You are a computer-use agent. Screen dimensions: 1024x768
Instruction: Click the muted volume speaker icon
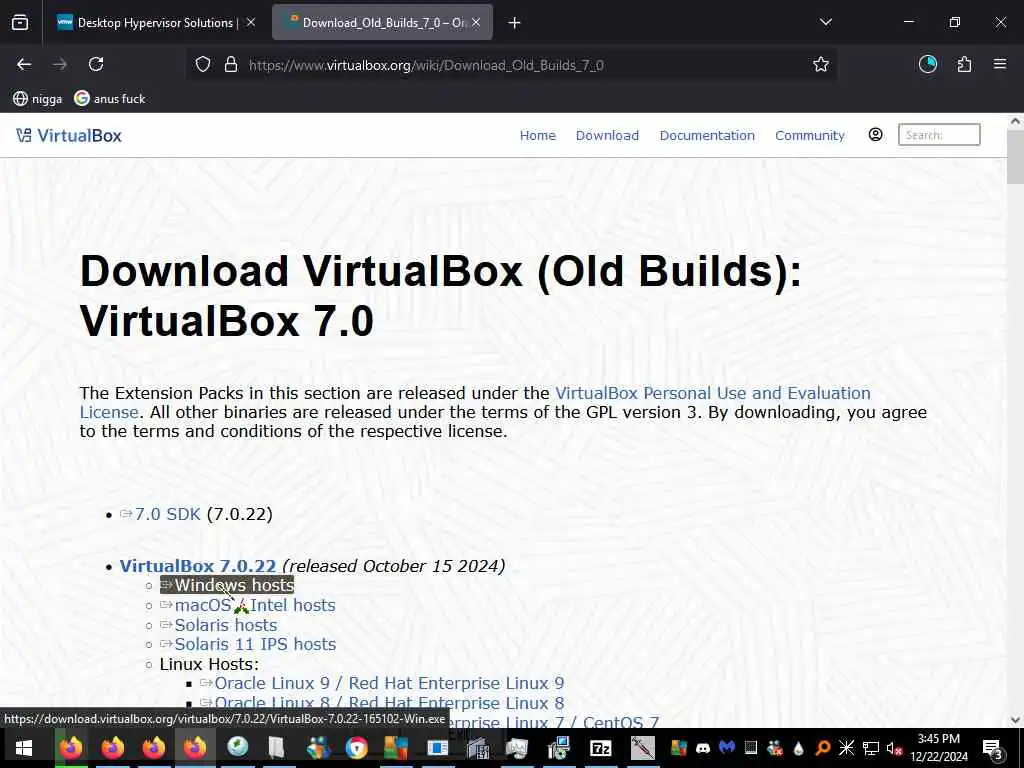(895, 748)
